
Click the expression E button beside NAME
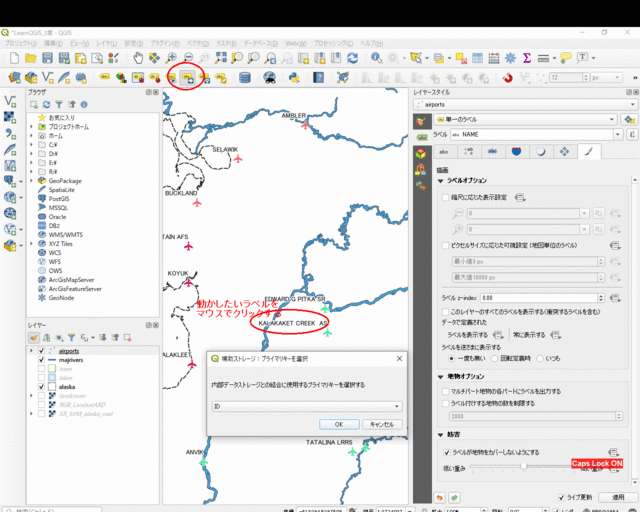click(x=631, y=134)
